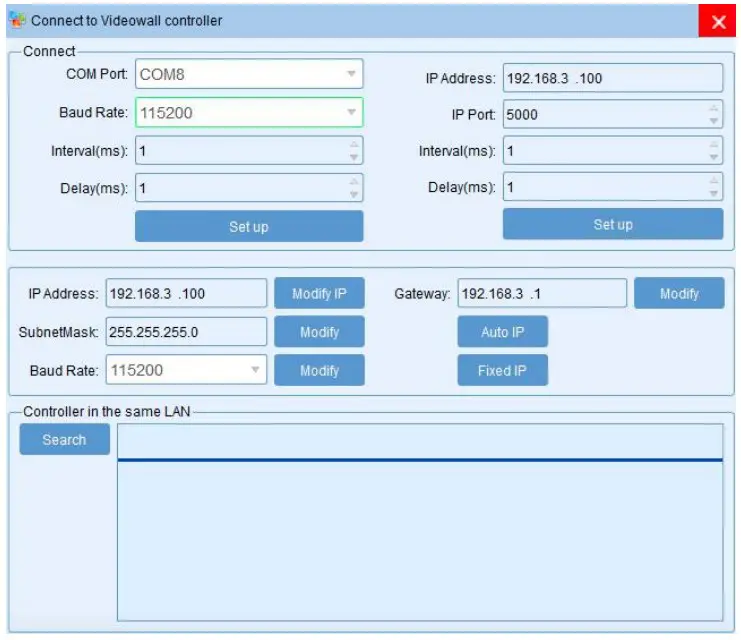Viewport: 741px width, 640px height.
Task: Click Search for controllers in same LAN
Action: point(65,440)
